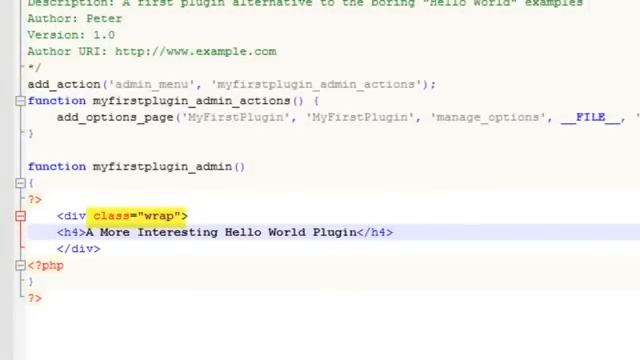Click the 'Author: Peter' comment line
Screen dimensions: 640x360
(75, 19)
